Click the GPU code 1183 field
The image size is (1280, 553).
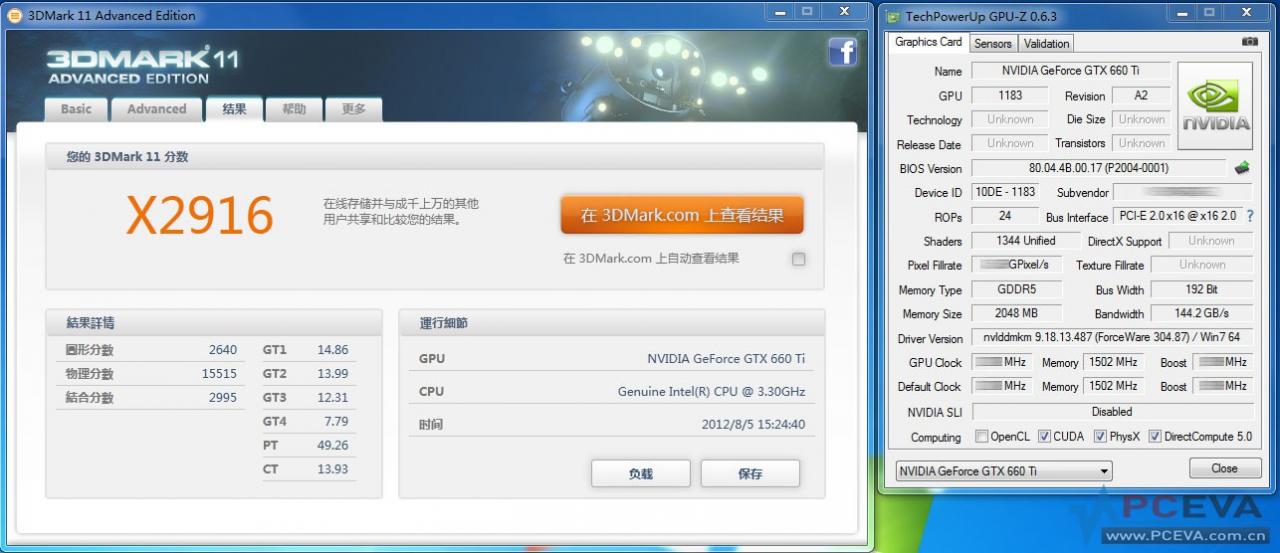[x=1010, y=96]
